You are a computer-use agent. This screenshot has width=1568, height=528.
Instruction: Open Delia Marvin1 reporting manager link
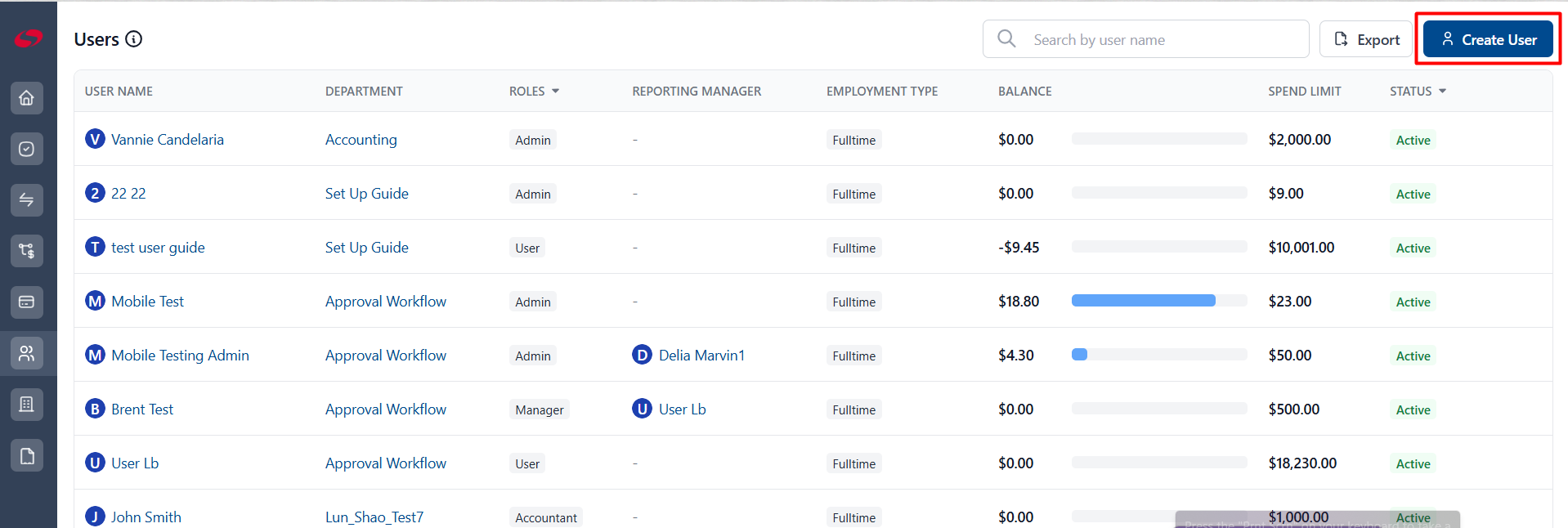coord(702,355)
